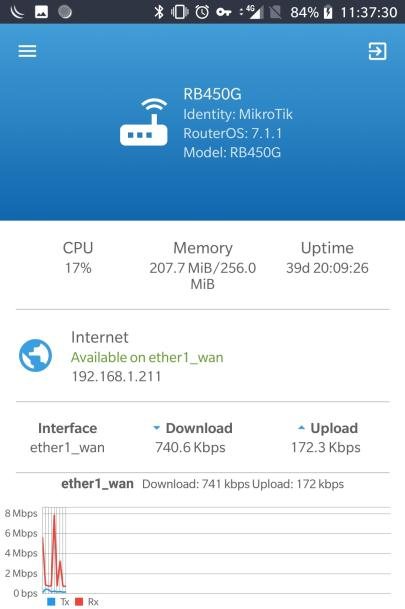Tap the battery indicator in status bar
The image size is (405, 609).
click(x=328, y=12)
